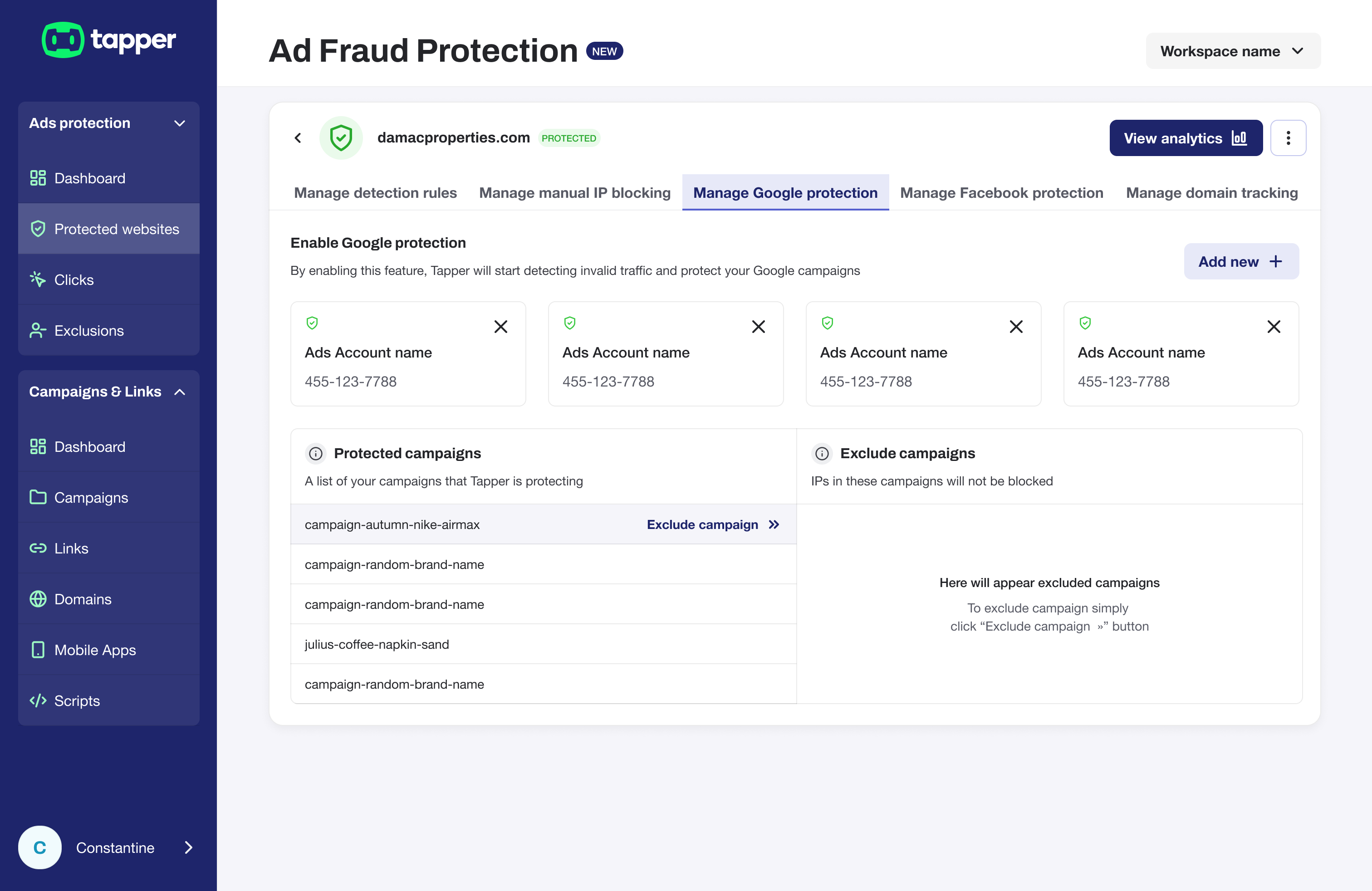Expand the Constantine user profile menu
The width and height of the screenshot is (1372, 891).
pyautogui.click(x=188, y=847)
